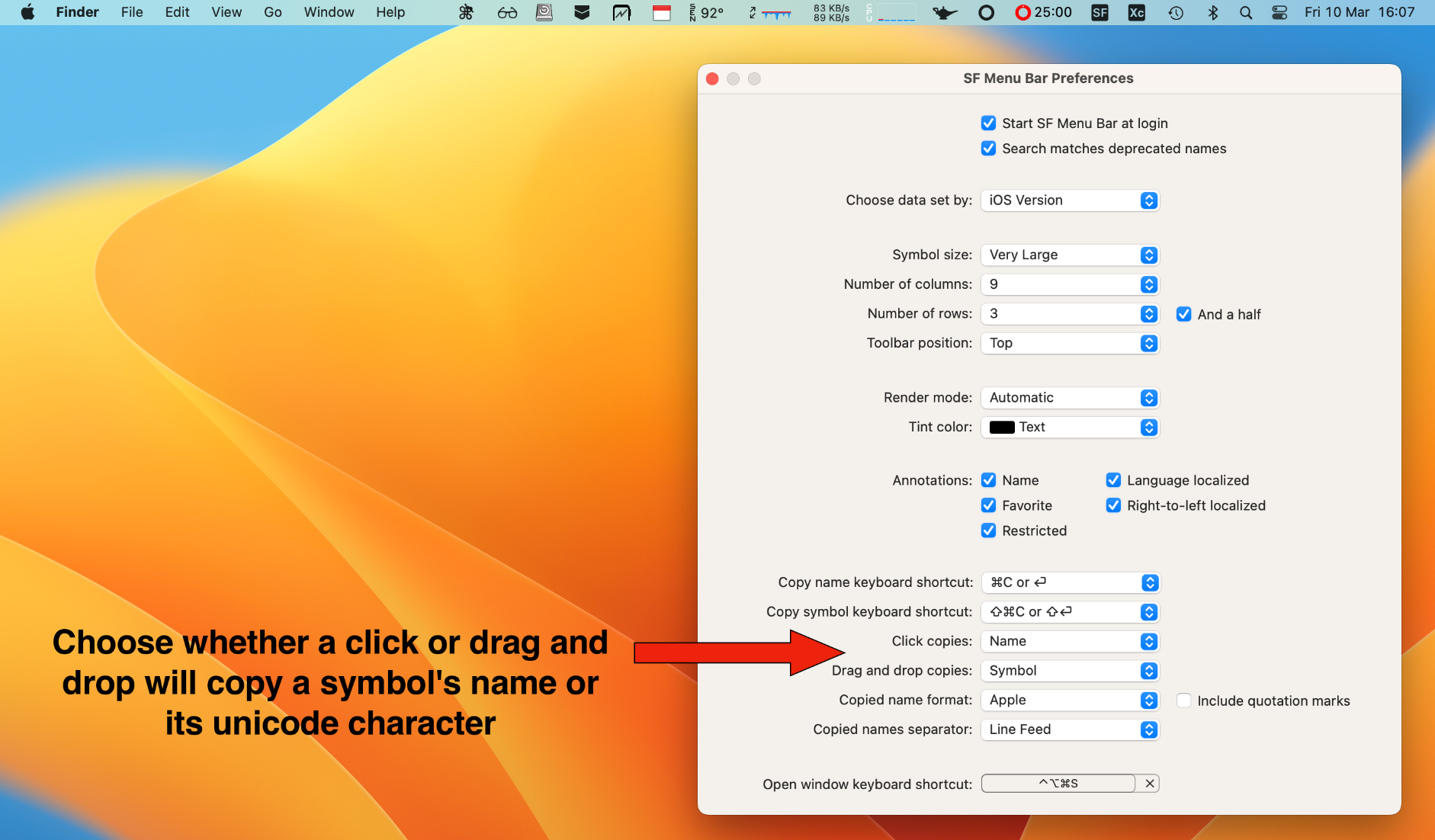Click the disk drive menu bar icon
Image resolution: width=1435 pixels, height=840 pixels.
[x=544, y=12]
